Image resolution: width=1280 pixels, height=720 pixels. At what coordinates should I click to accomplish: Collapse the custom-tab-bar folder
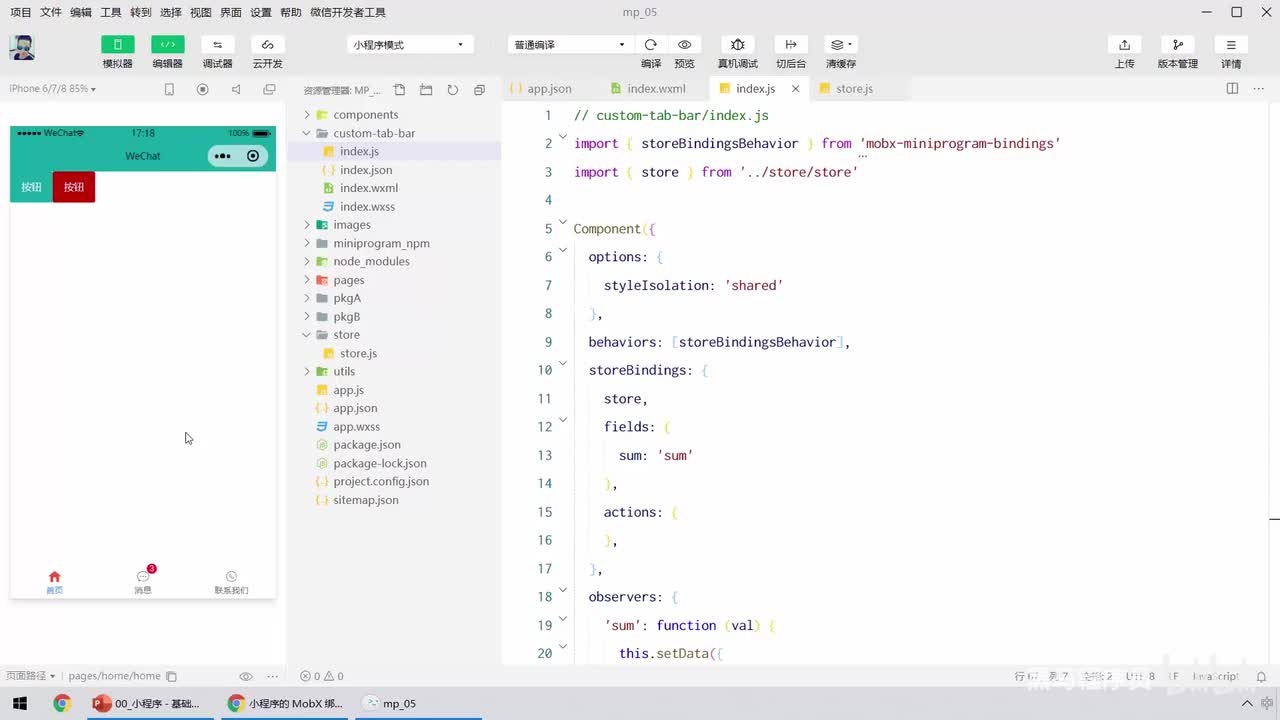tap(307, 133)
